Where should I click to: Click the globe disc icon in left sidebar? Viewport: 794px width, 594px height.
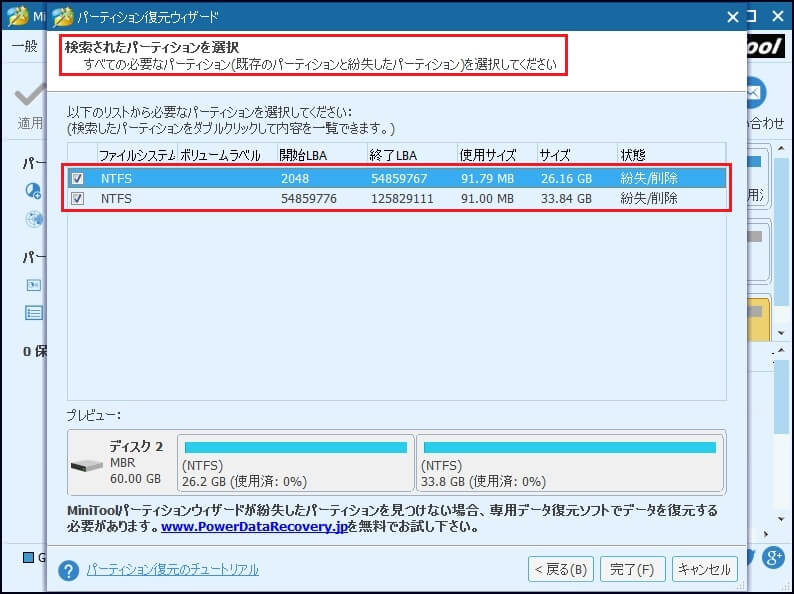34,220
